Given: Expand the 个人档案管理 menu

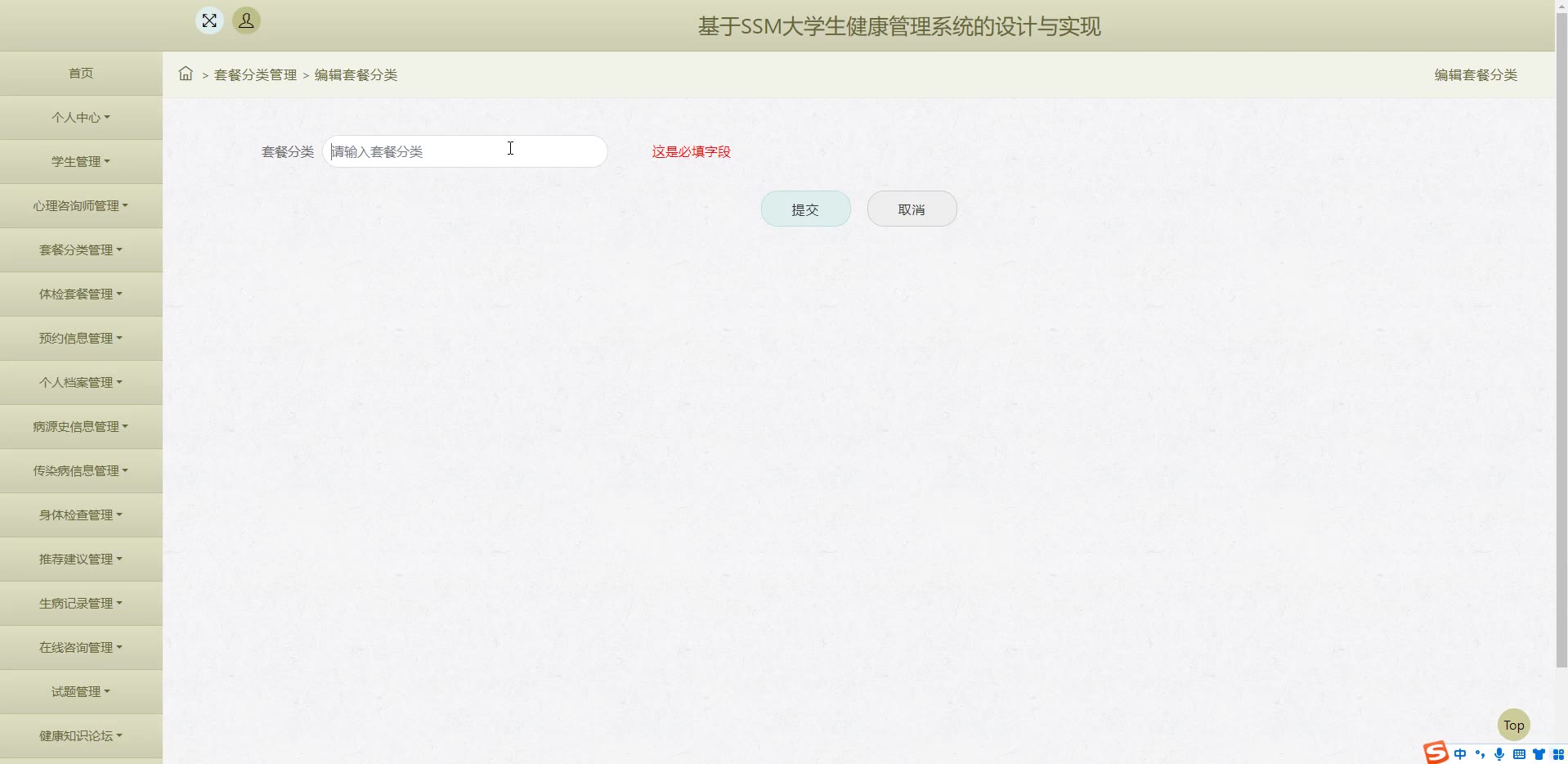Looking at the screenshot, I should [x=81, y=383].
